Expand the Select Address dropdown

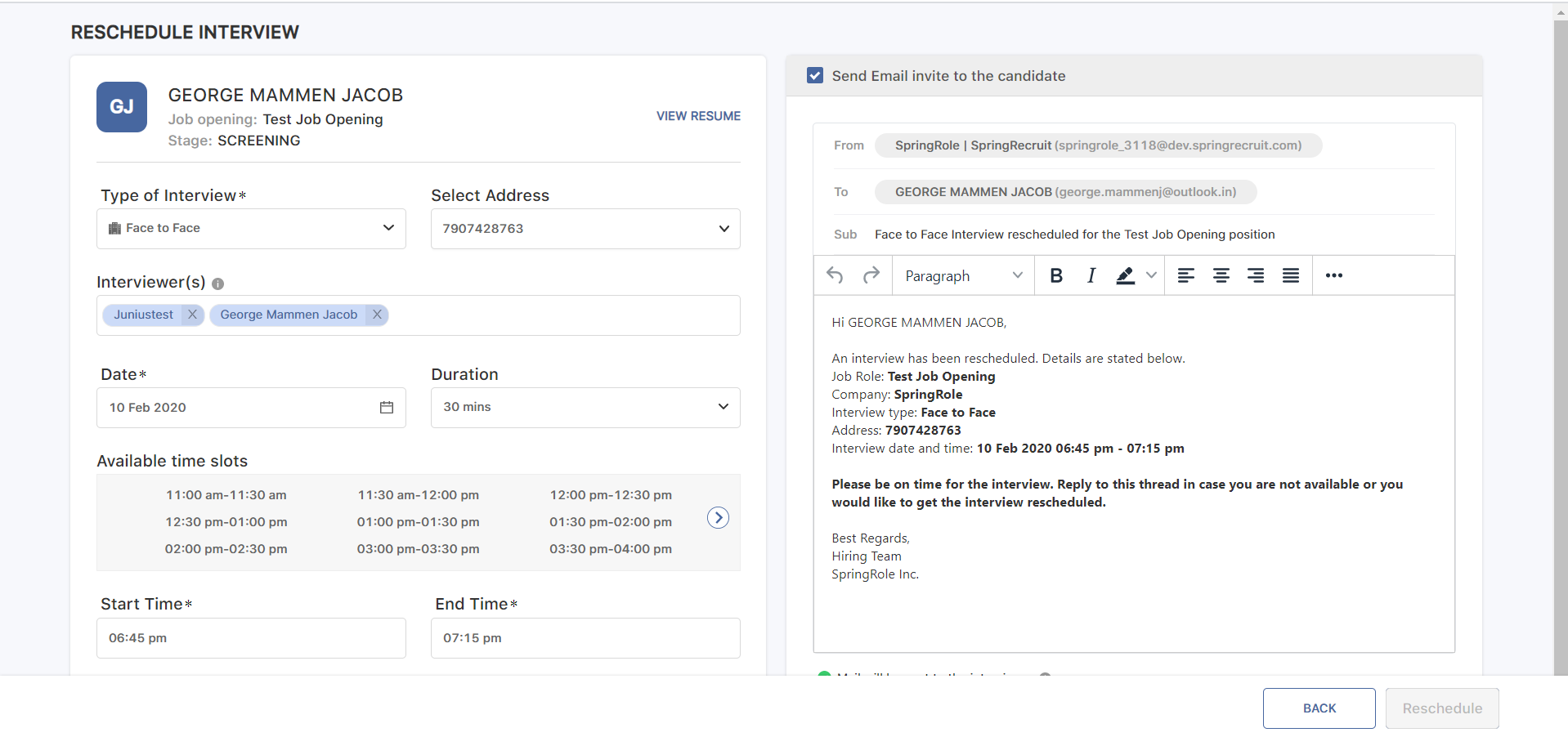[585, 229]
